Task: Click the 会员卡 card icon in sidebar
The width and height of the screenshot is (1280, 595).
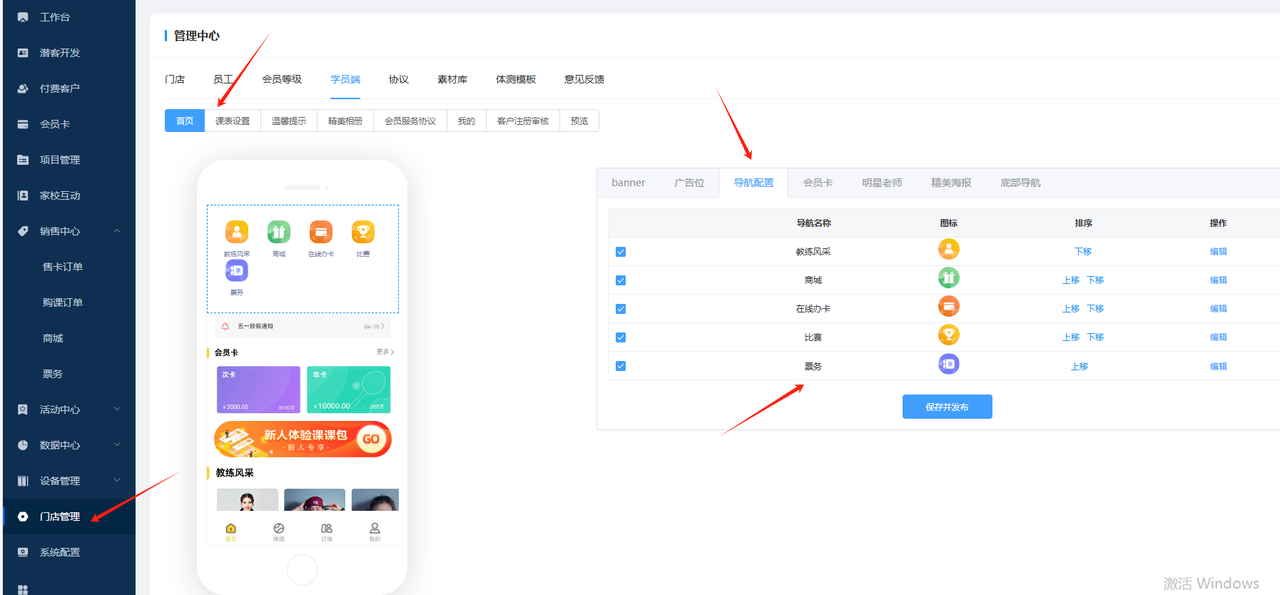Action: click(x=23, y=124)
